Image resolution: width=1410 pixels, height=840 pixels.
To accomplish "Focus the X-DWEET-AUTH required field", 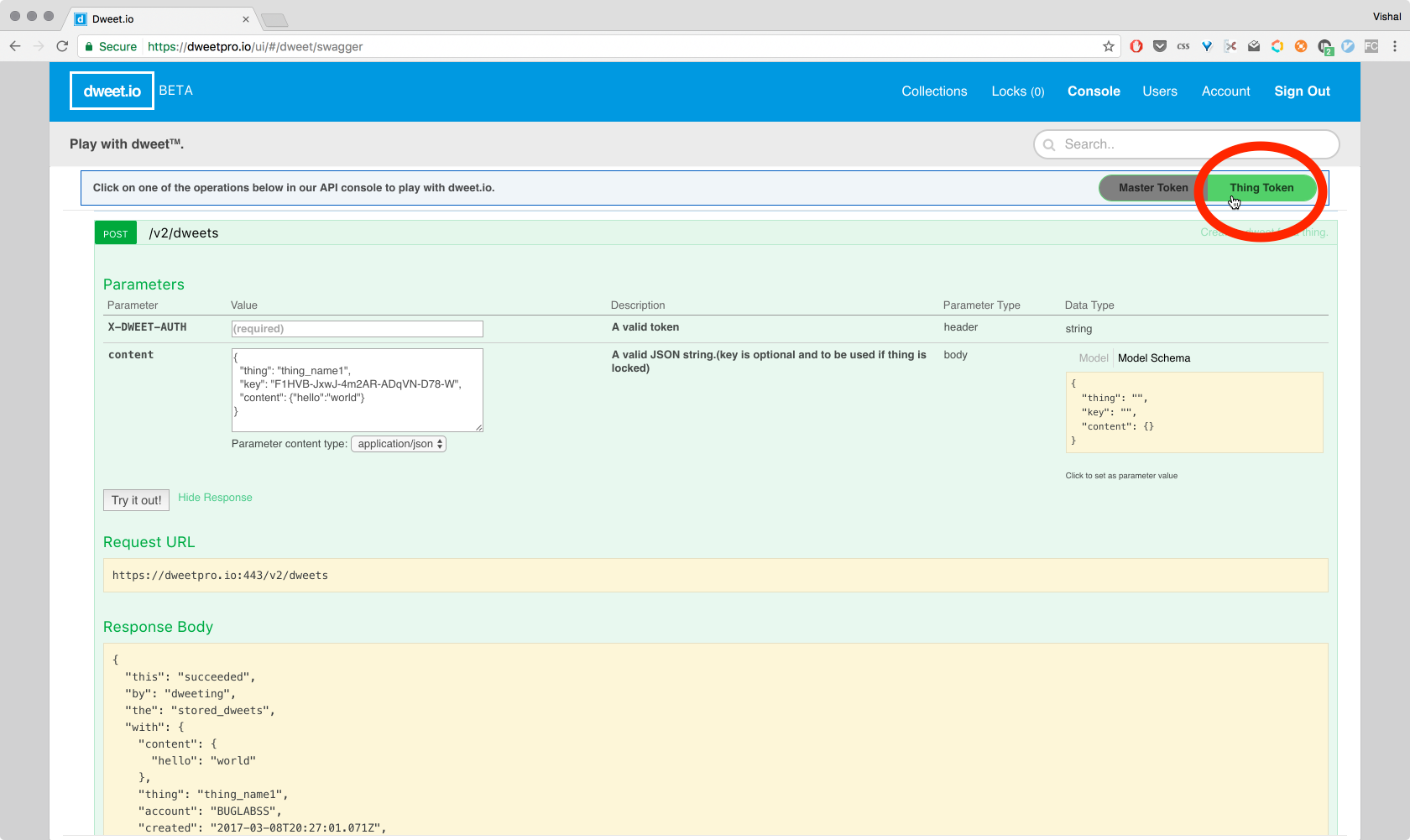I will pos(357,329).
